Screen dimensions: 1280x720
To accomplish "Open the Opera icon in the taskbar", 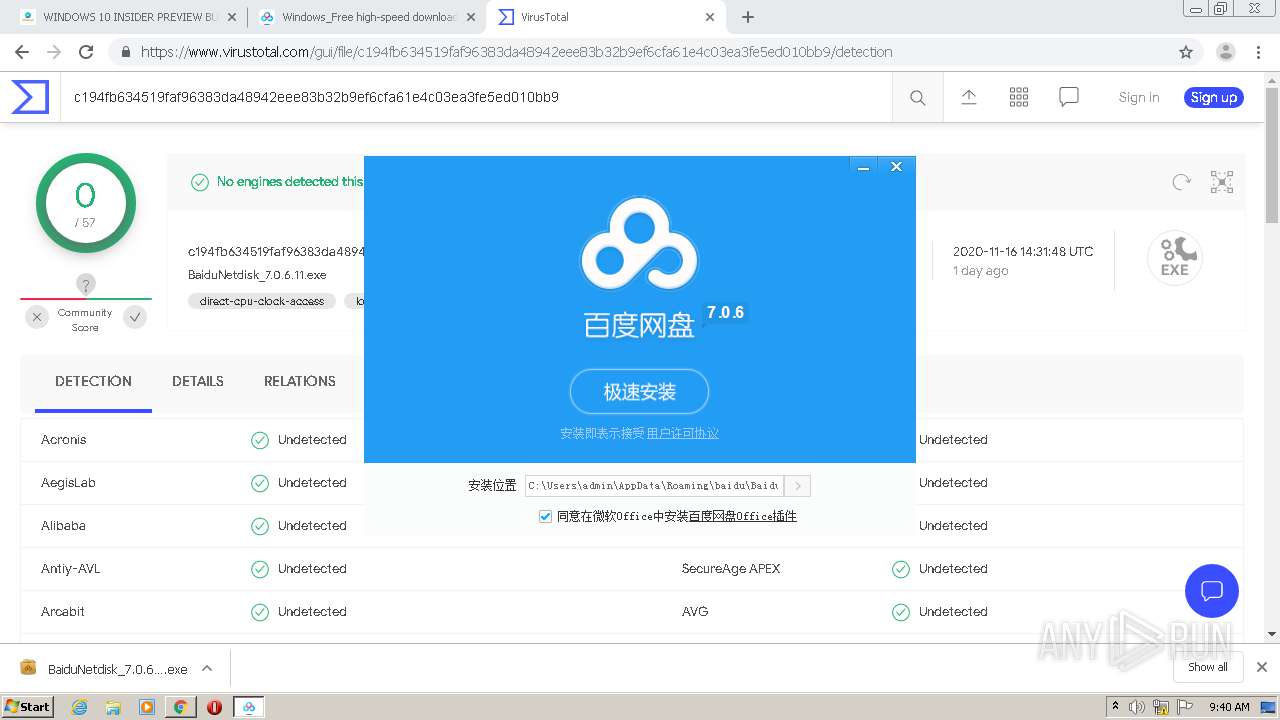I will [x=214, y=707].
